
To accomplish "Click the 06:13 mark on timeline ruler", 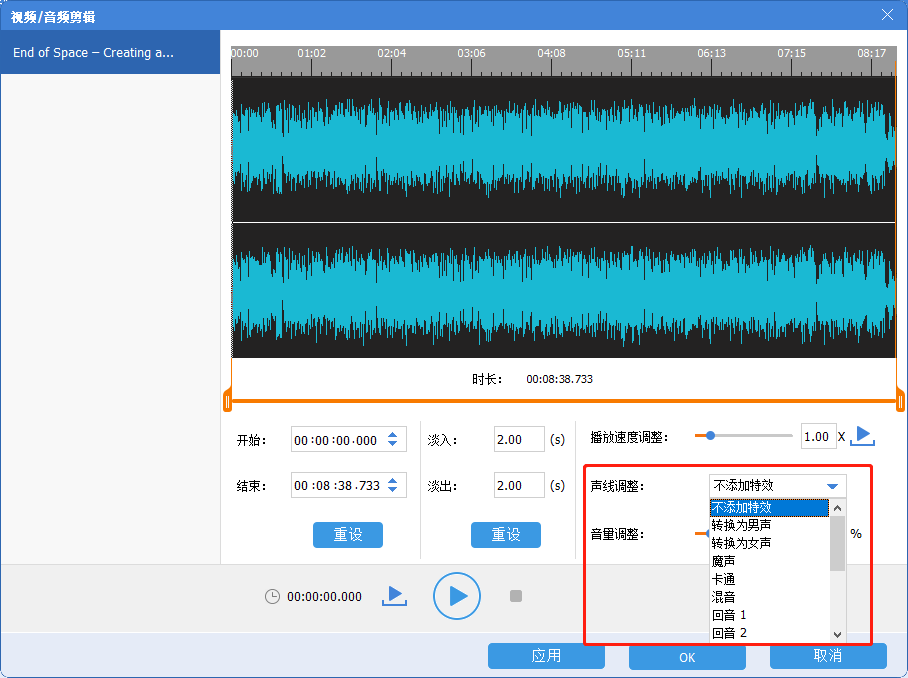I will [x=711, y=53].
